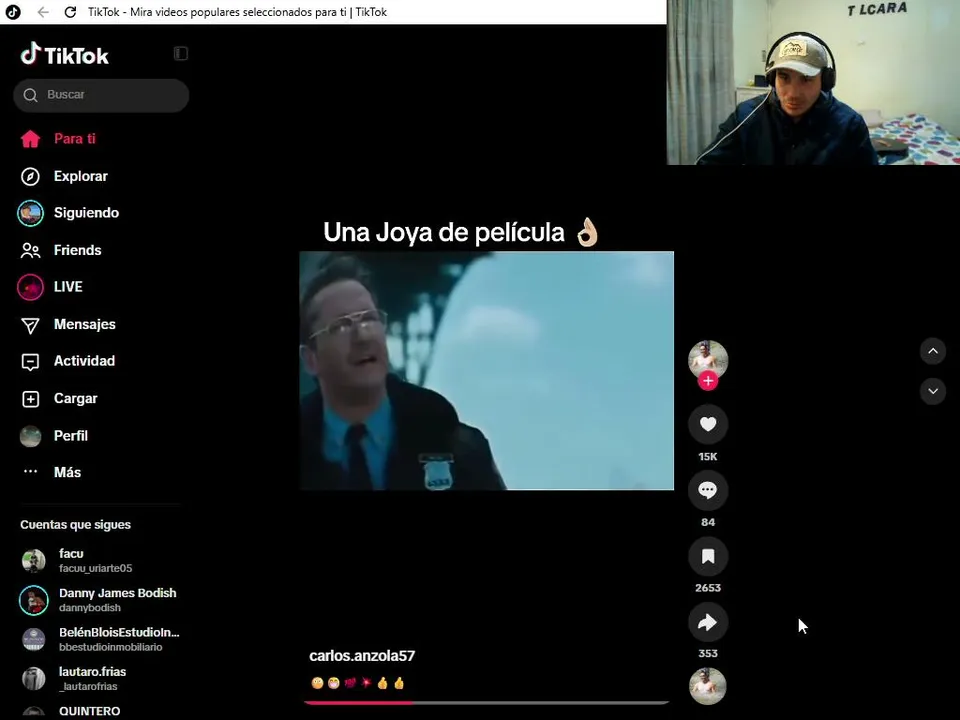Image resolution: width=960 pixels, height=720 pixels.
Task: Go to the next video with down chevron
Action: point(932,391)
